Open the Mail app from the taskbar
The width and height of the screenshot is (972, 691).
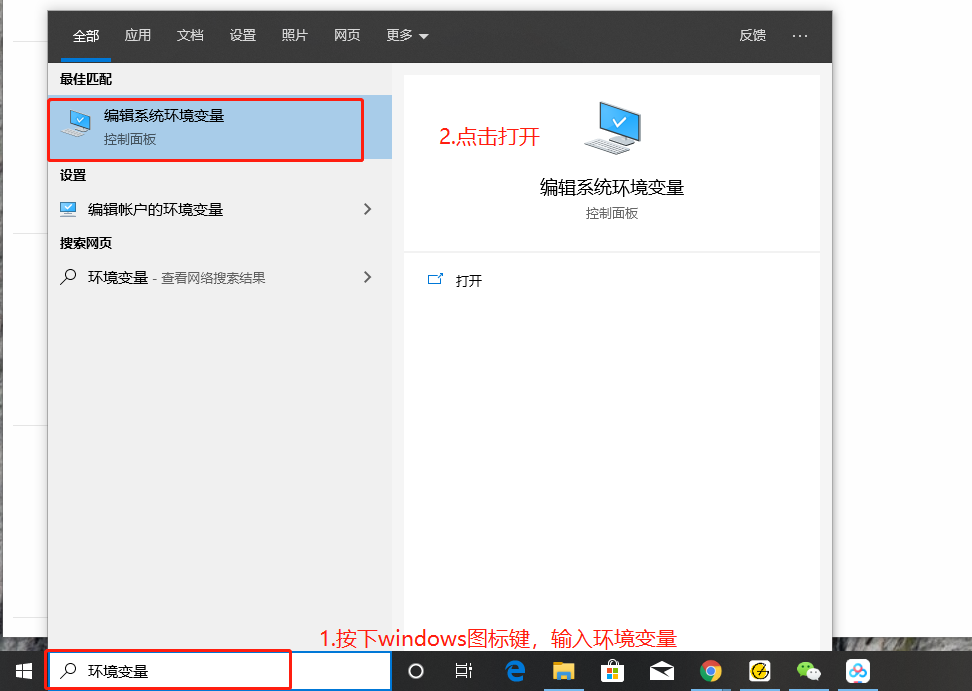(x=661, y=671)
